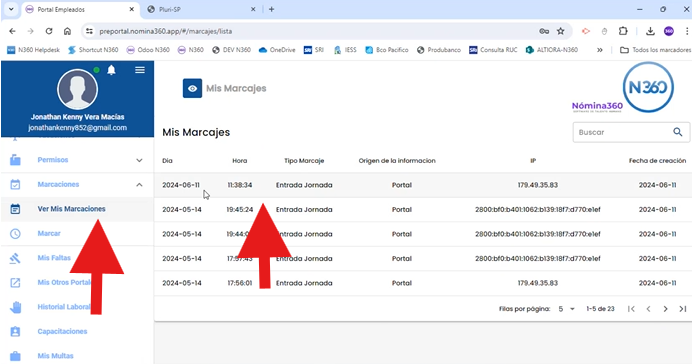This screenshot has height=364, width=692.
Task: Open the rows-per-page dropdown
Action: tap(566, 309)
